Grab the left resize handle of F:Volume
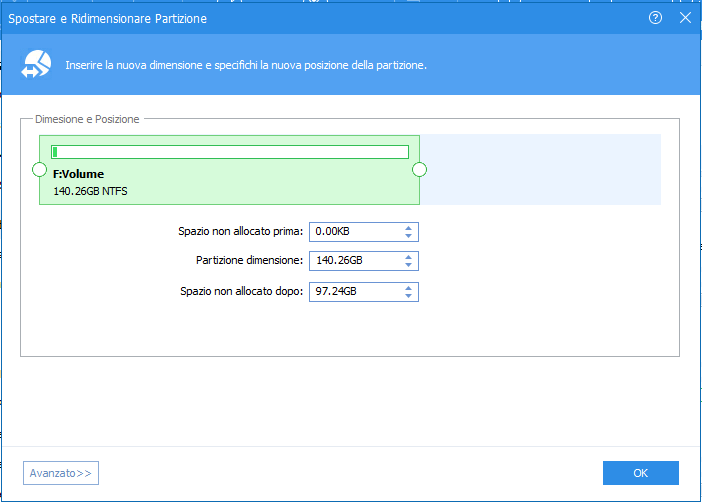Viewport: 702px width, 502px height. pyautogui.click(x=39, y=170)
